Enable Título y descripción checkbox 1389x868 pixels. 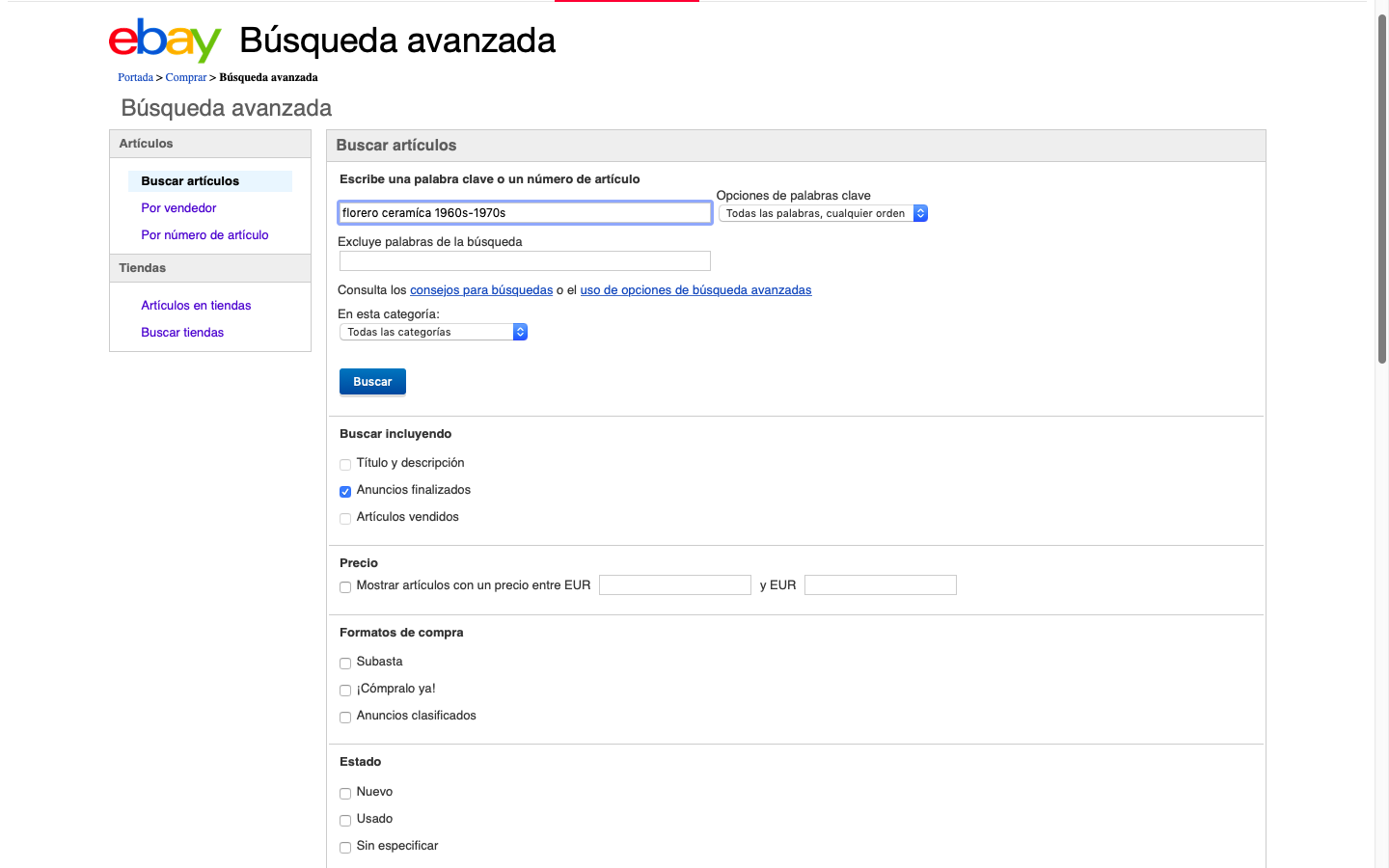[345, 464]
